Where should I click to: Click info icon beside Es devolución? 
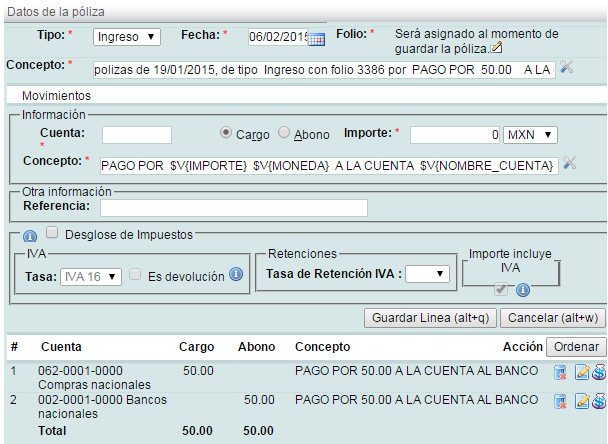point(237,275)
